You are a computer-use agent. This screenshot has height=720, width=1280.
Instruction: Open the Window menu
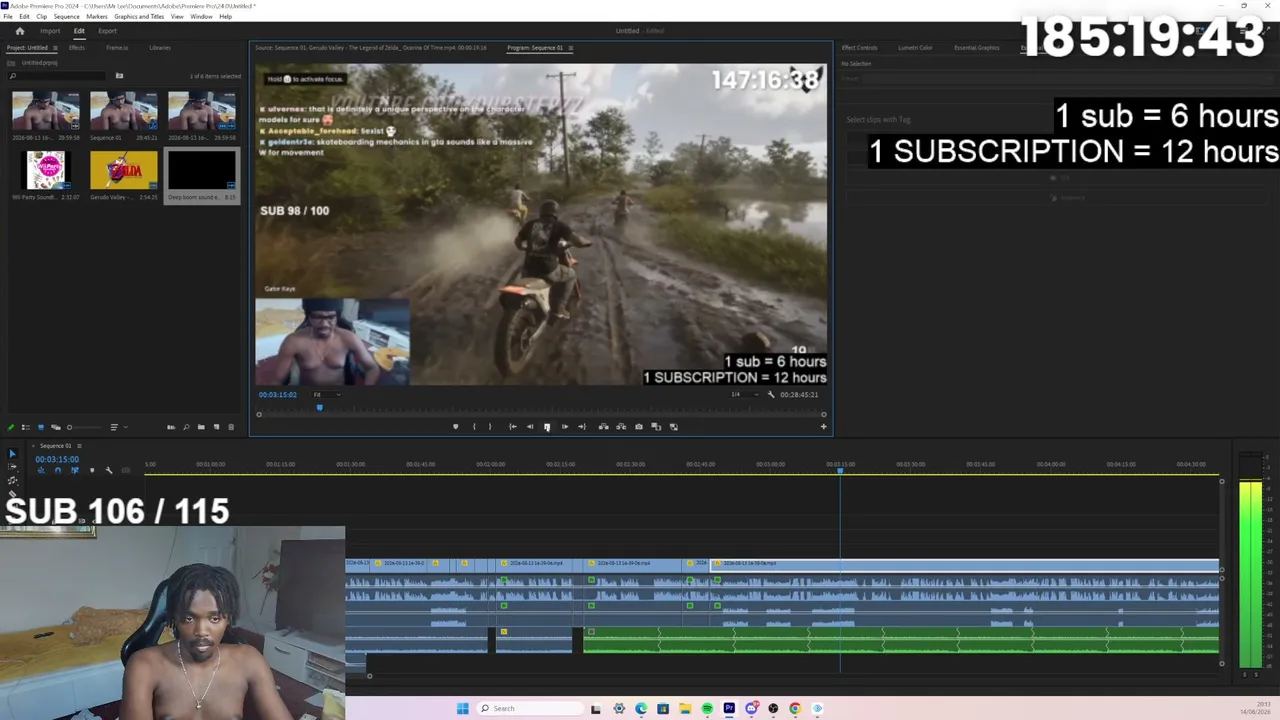coord(201,17)
